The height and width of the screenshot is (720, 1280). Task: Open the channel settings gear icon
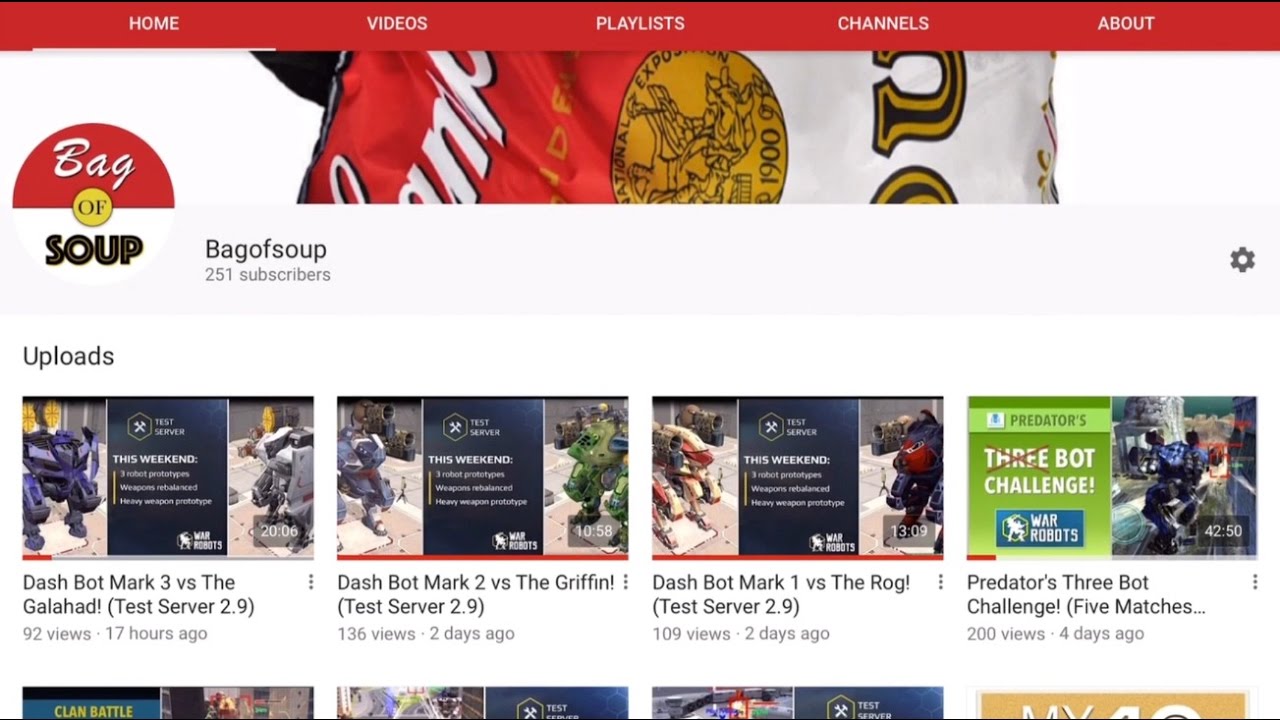click(1242, 260)
